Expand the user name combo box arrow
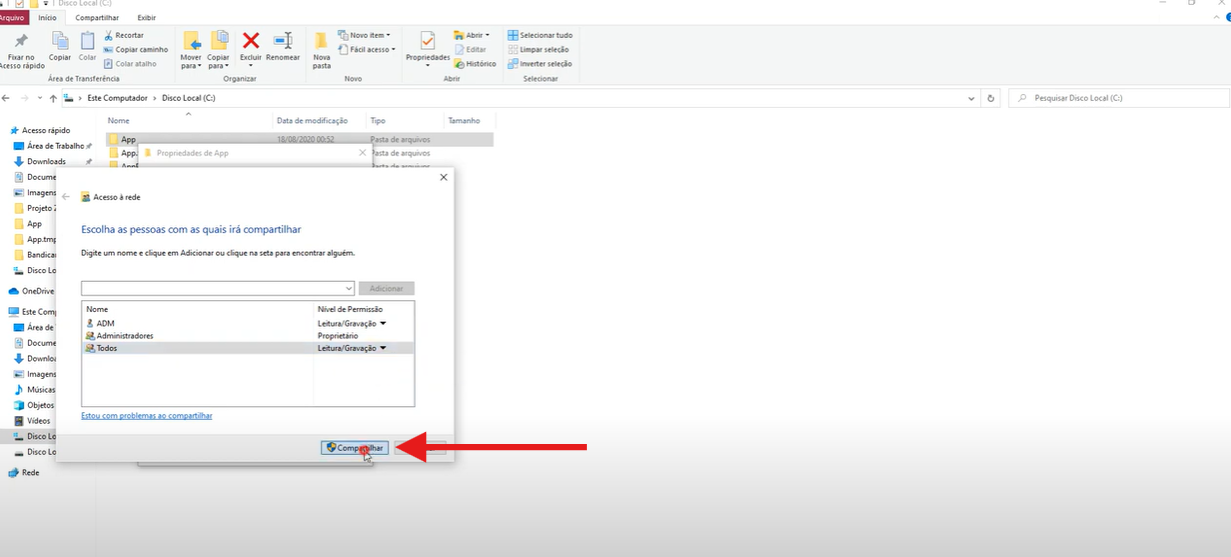Viewport: 1231px width, 557px height. point(348,288)
